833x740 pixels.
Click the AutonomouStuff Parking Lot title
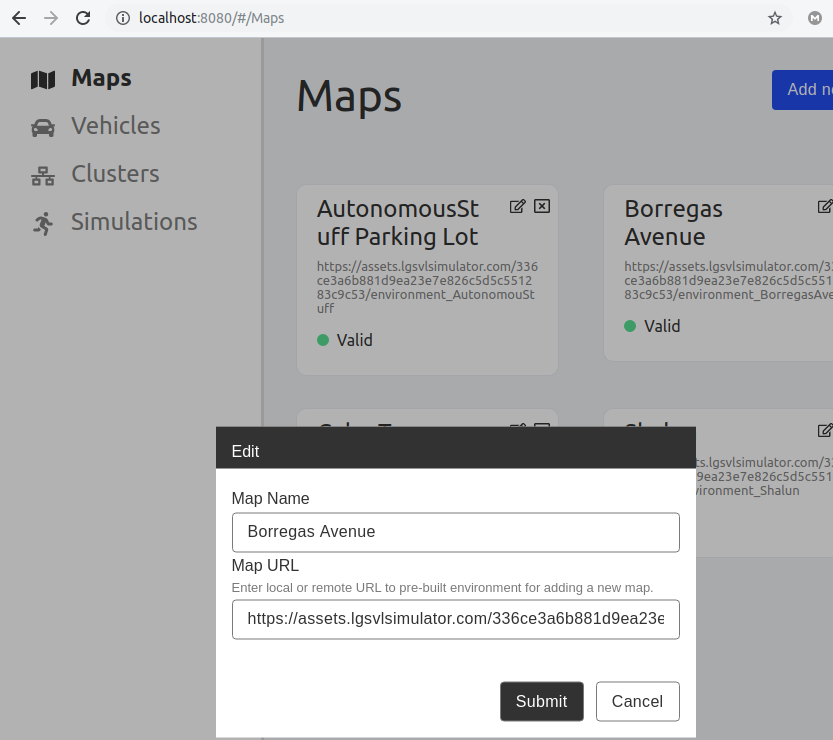coord(398,223)
